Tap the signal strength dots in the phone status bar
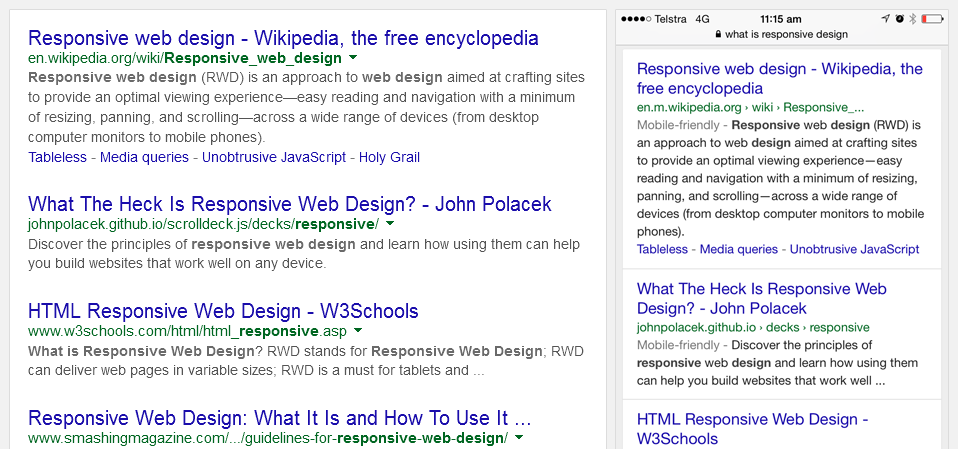Viewport: 958px width, 449px height. point(636,19)
